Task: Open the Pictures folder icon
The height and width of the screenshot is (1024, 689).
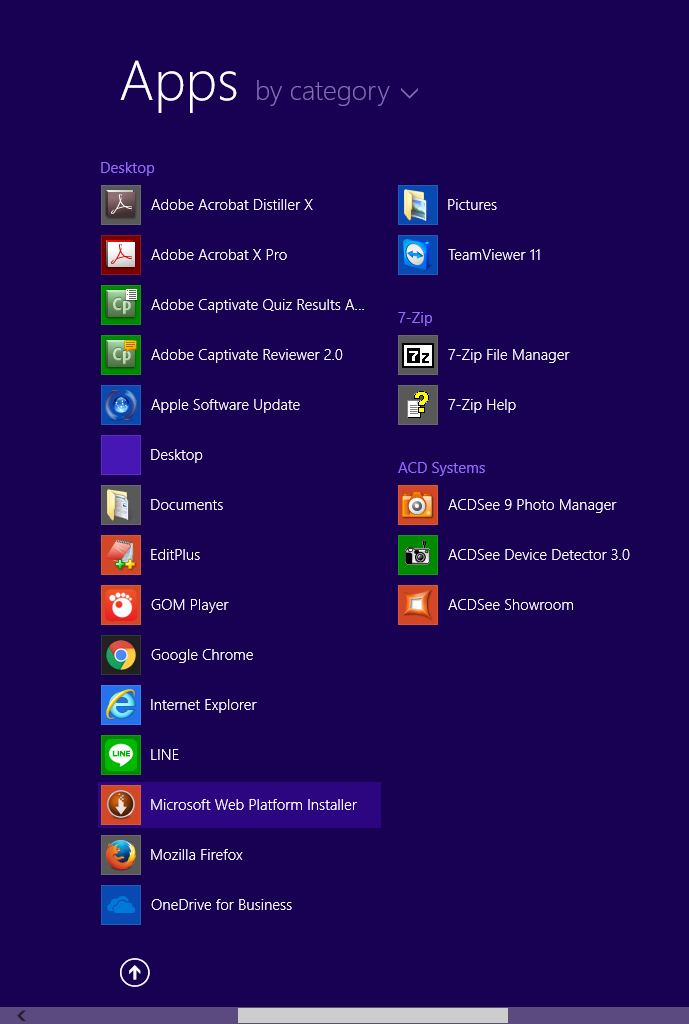Action: point(418,205)
